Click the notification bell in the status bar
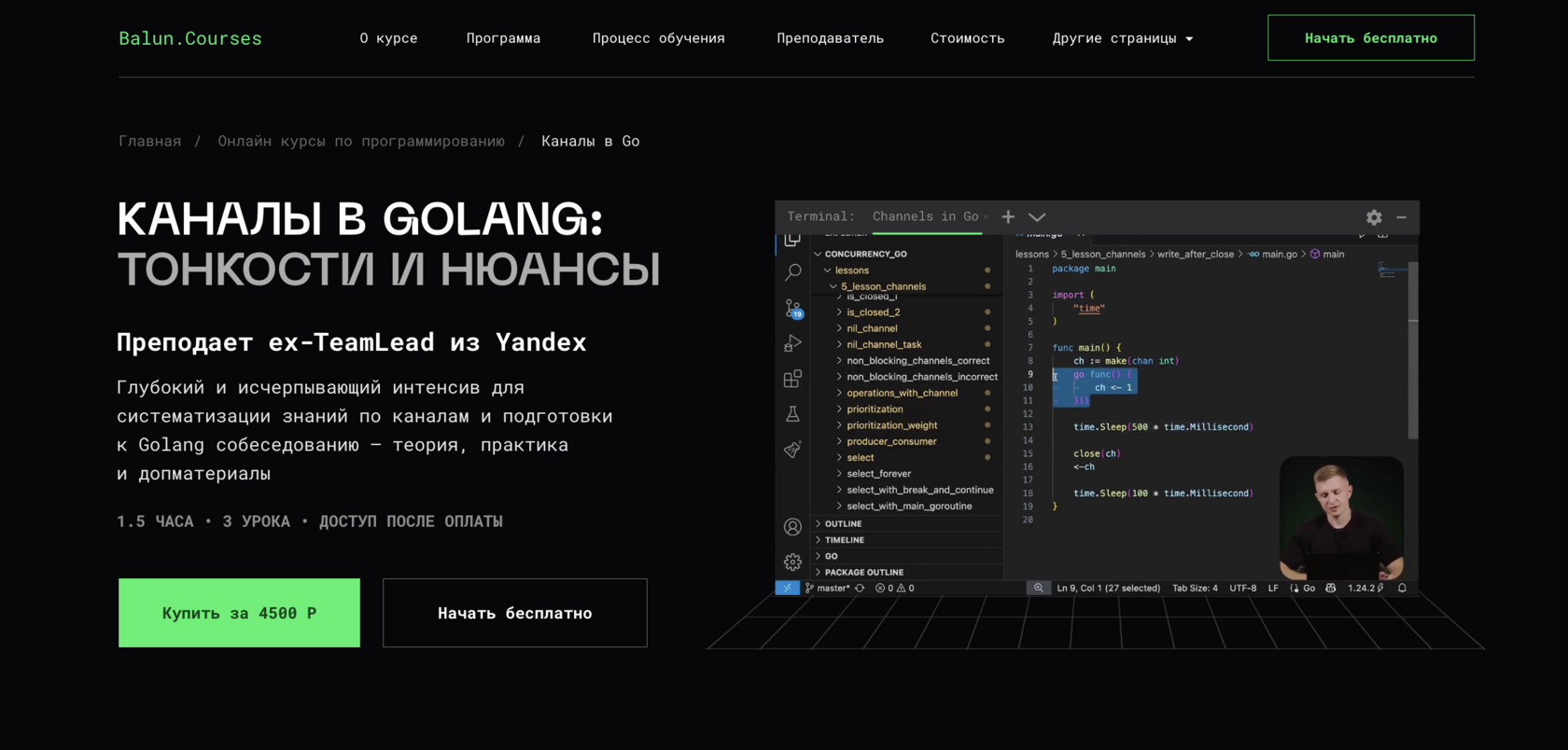Image resolution: width=1568 pixels, height=750 pixels. tap(1402, 588)
